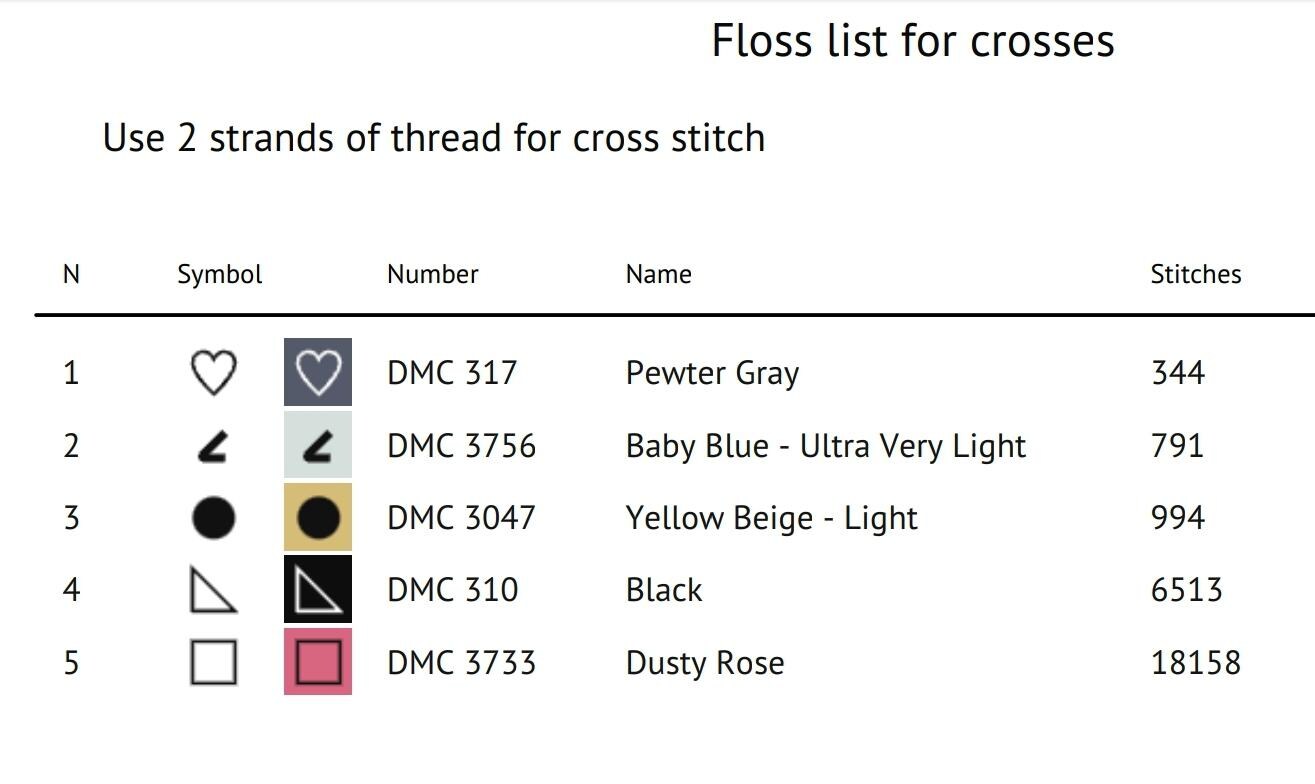The width and height of the screenshot is (1315, 784).
Task: Click the black angle symbol for DMC 3756
Action: (213, 446)
